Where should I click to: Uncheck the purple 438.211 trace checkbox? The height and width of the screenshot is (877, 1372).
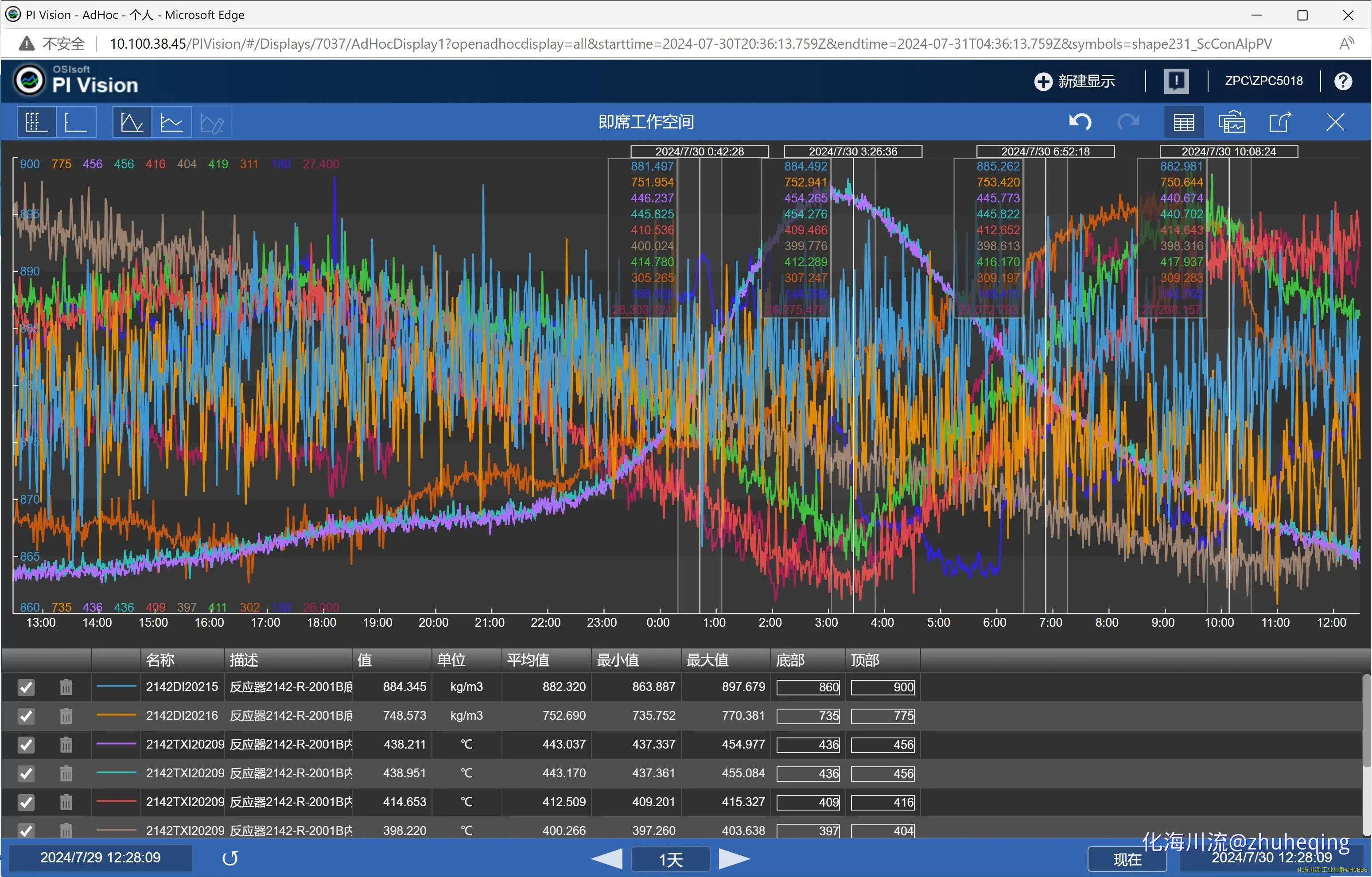[26, 745]
